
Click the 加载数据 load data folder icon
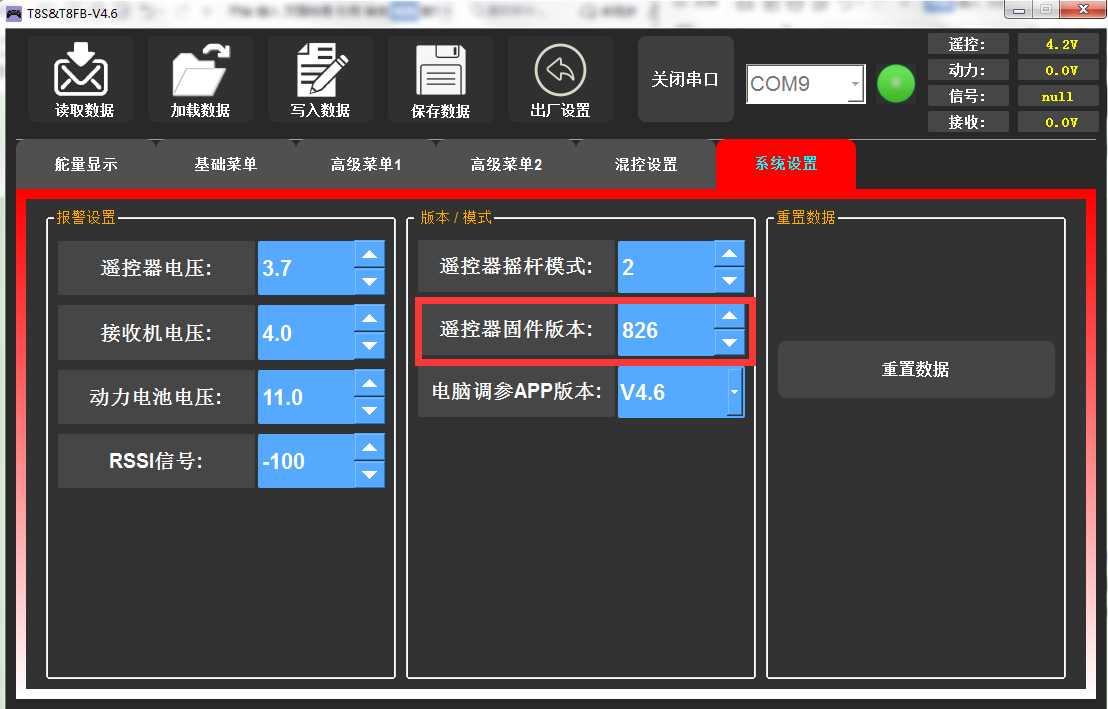coord(201,72)
